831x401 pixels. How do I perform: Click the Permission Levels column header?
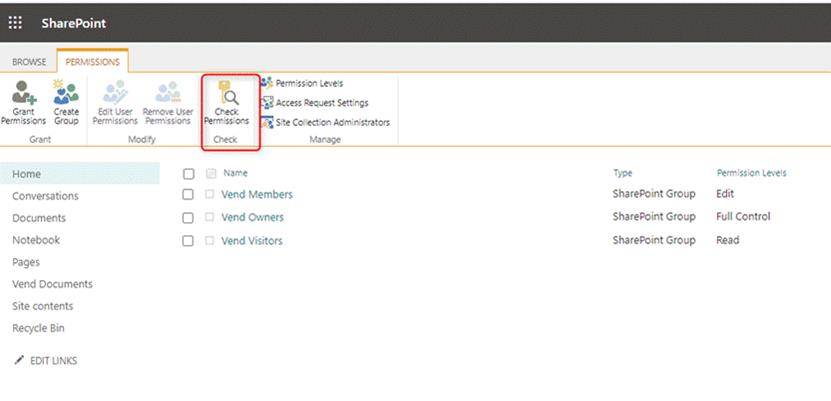pos(752,173)
